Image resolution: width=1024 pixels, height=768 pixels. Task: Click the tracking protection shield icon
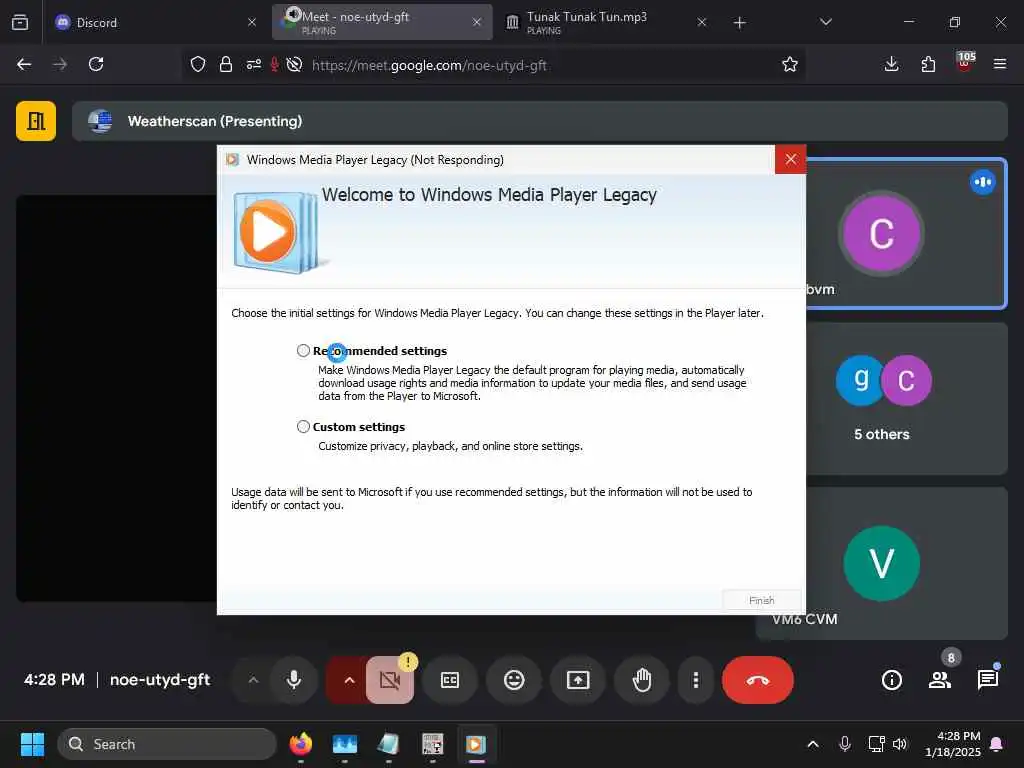pyautogui.click(x=198, y=64)
